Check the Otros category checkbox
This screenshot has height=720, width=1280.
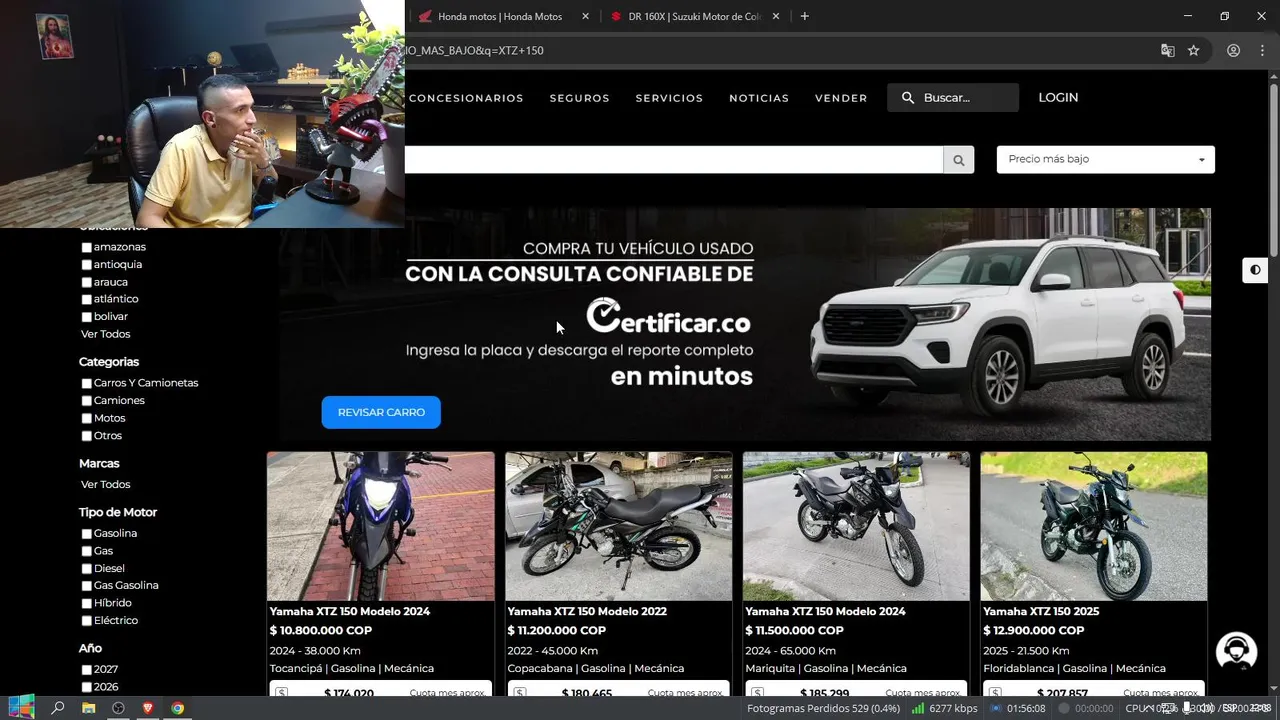86,436
